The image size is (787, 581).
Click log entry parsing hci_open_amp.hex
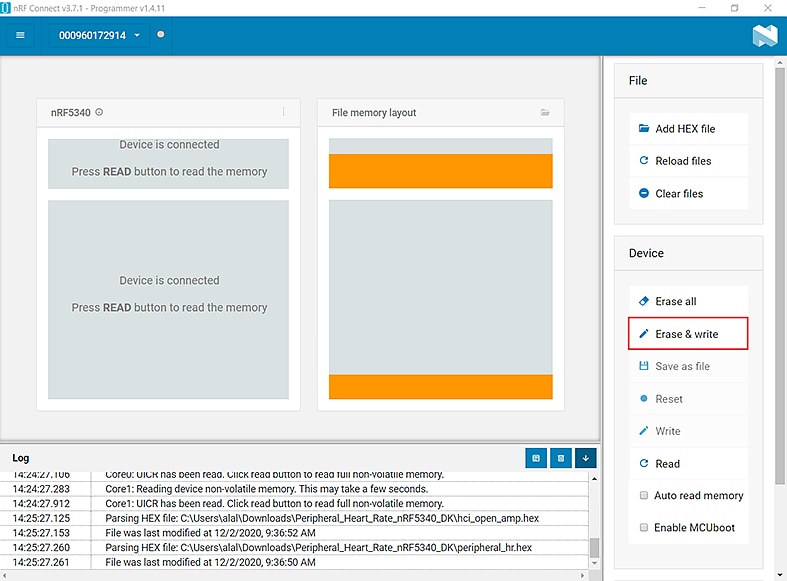322,518
